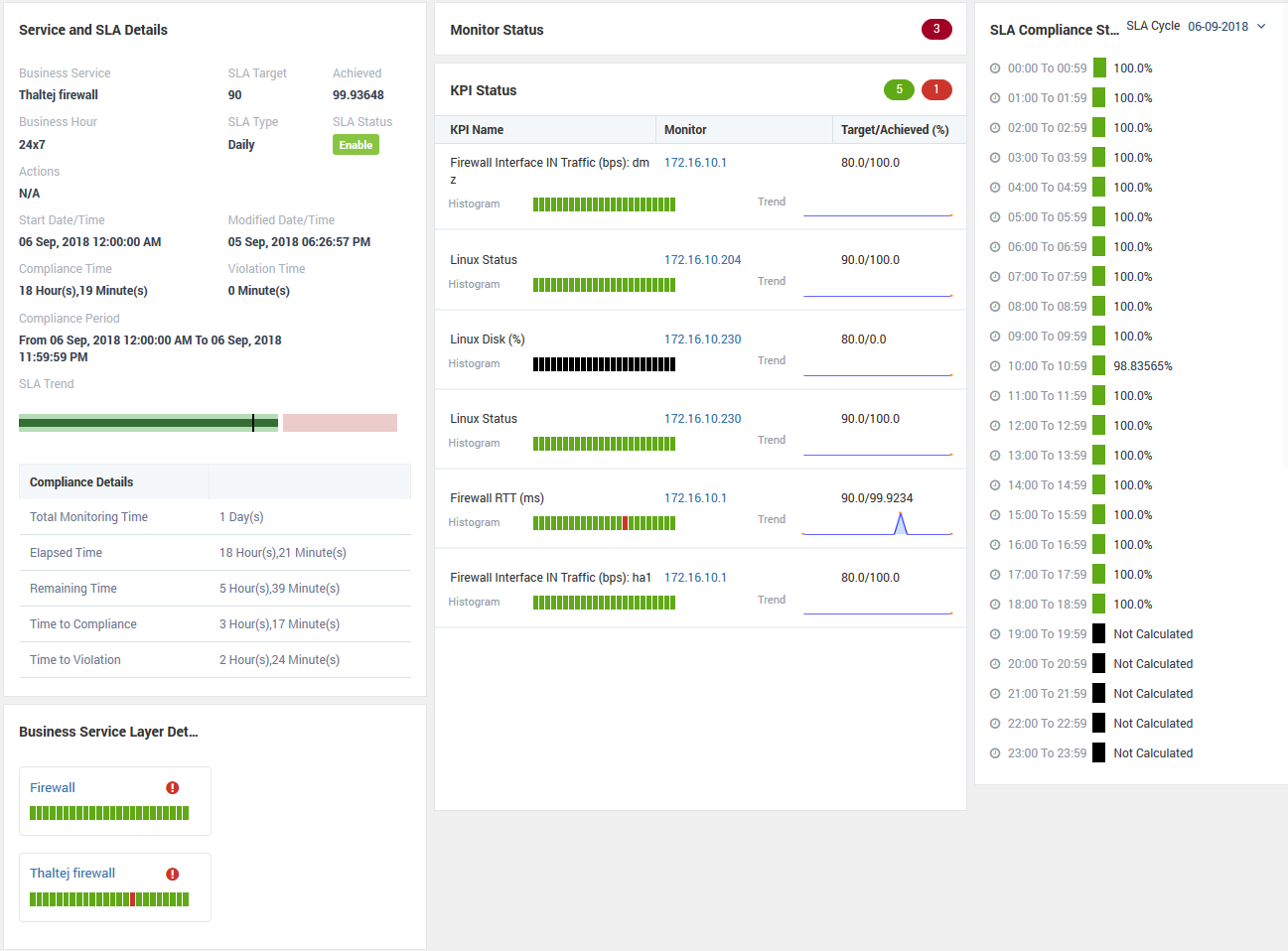The image size is (1288, 951).
Task: Select Time to Violation 2 Hour(s),24 Minute(s) value
Action: [279, 660]
